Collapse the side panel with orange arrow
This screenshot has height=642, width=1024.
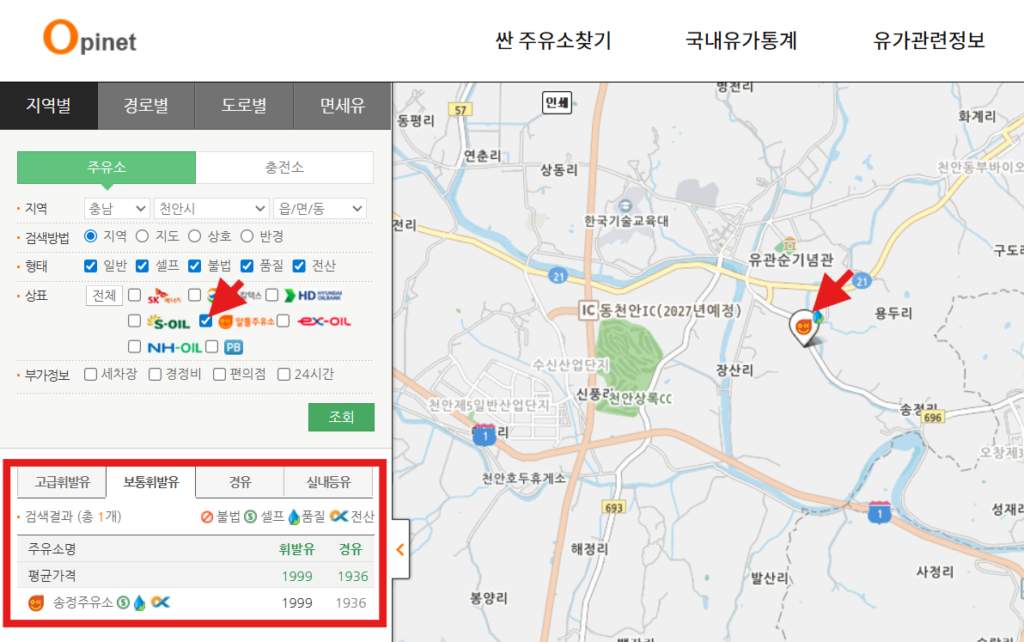[x=400, y=549]
